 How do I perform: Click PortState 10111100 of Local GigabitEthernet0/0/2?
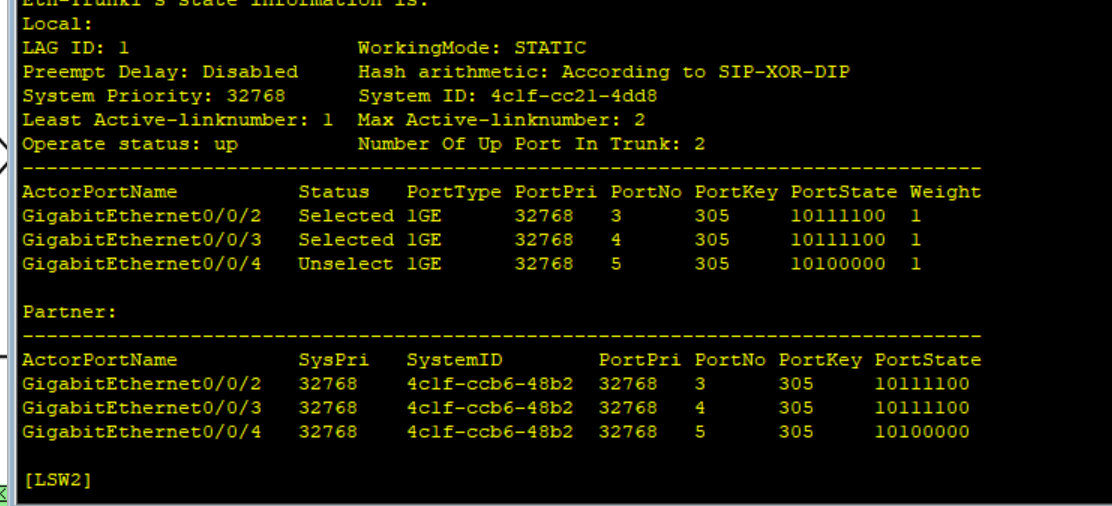[x=838, y=216]
